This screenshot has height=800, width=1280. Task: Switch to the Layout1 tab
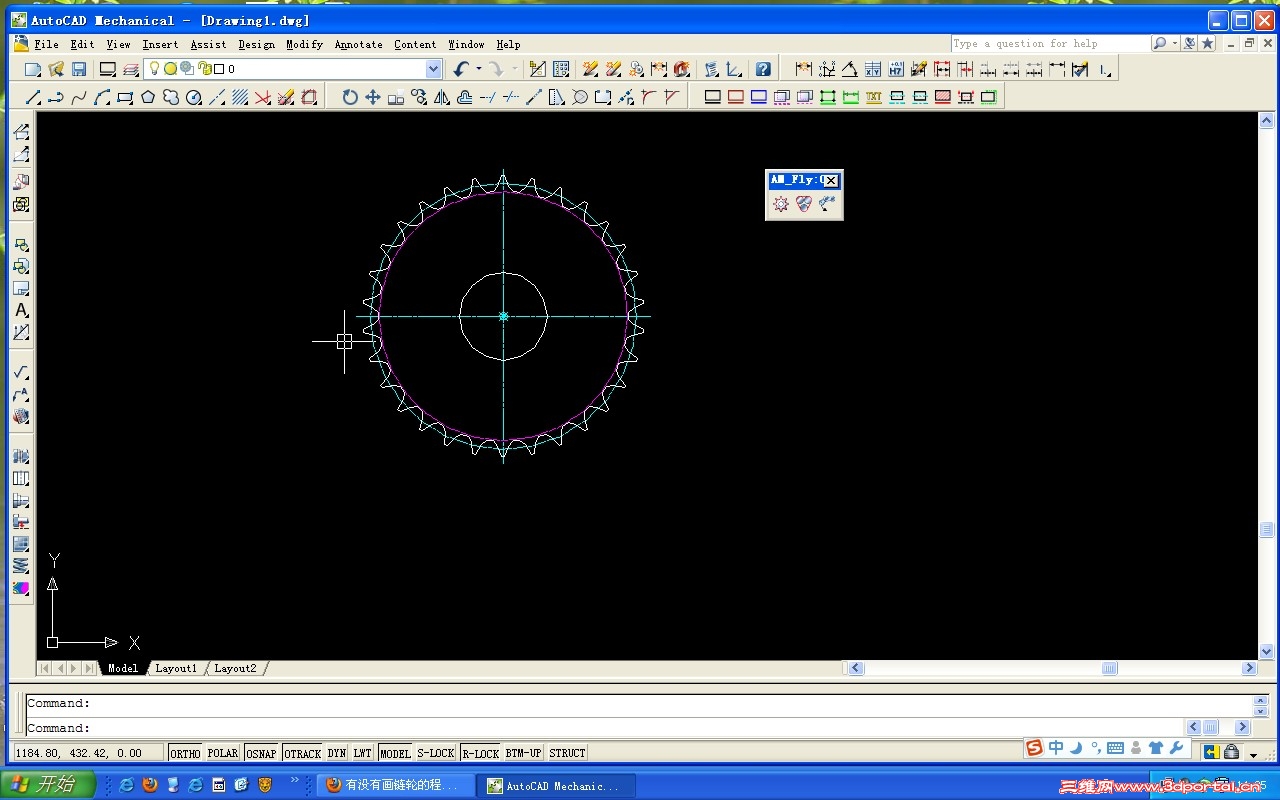(176, 668)
